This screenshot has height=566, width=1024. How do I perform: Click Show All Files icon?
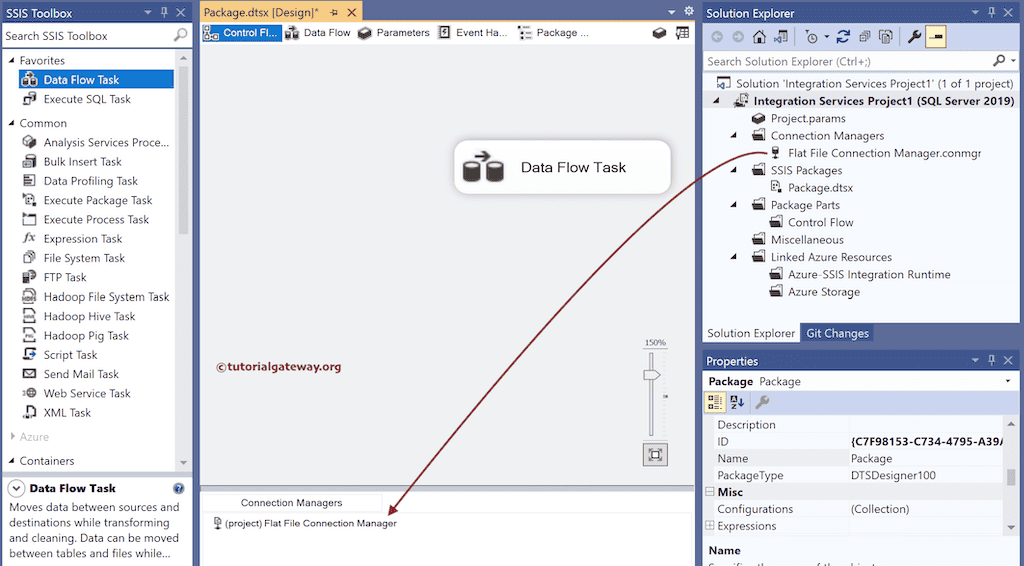pyautogui.click(x=886, y=37)
